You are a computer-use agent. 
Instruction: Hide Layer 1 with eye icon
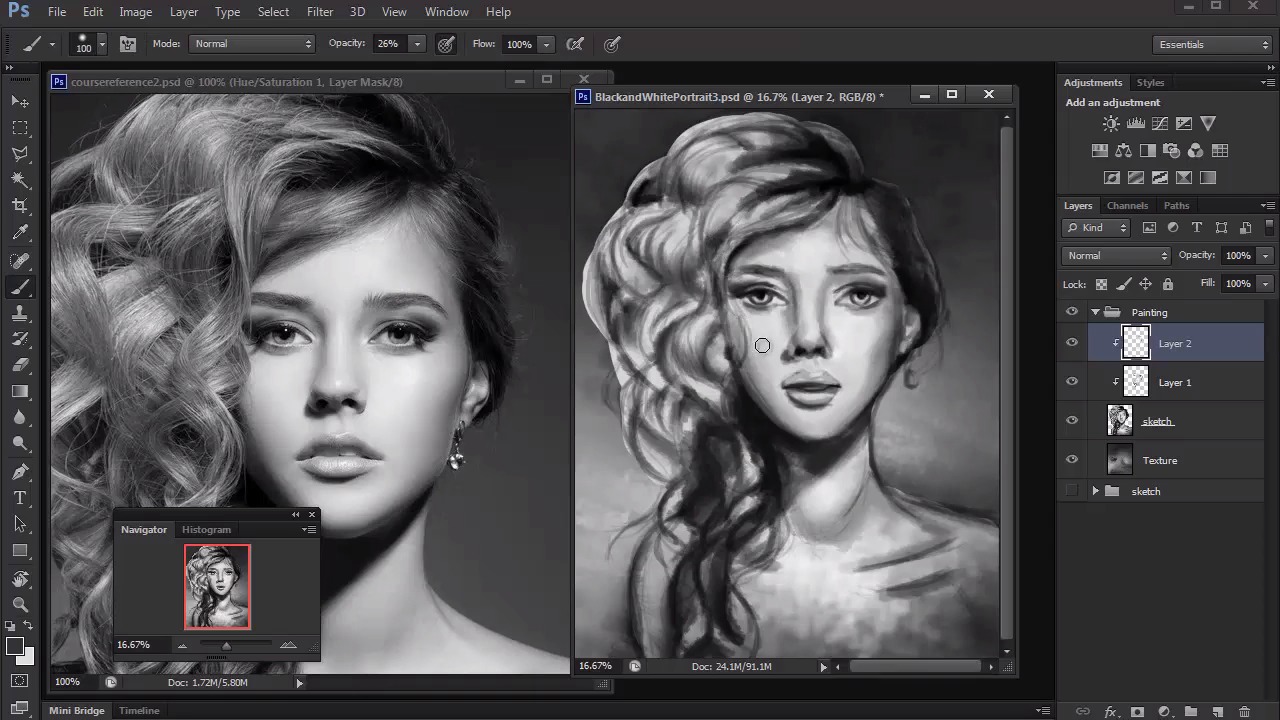[1072, 382]
